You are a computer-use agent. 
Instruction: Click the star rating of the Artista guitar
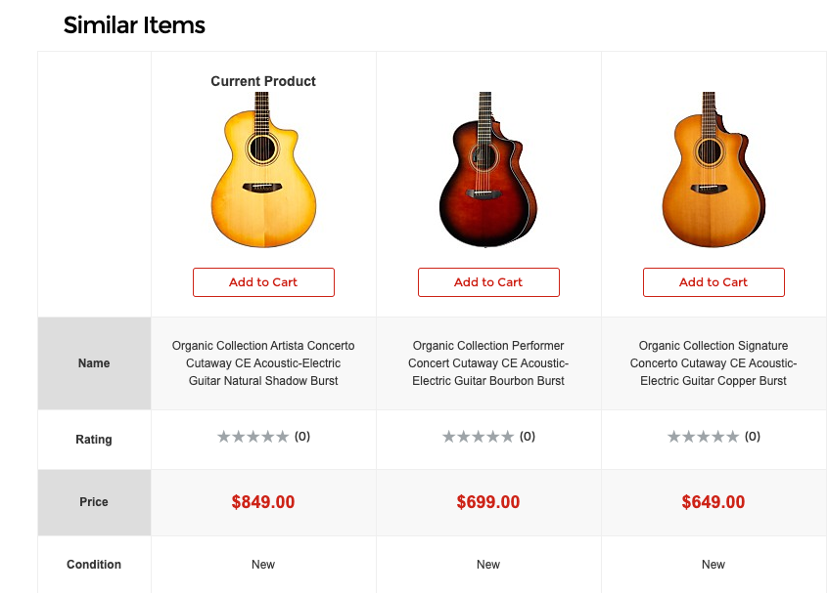253,437
